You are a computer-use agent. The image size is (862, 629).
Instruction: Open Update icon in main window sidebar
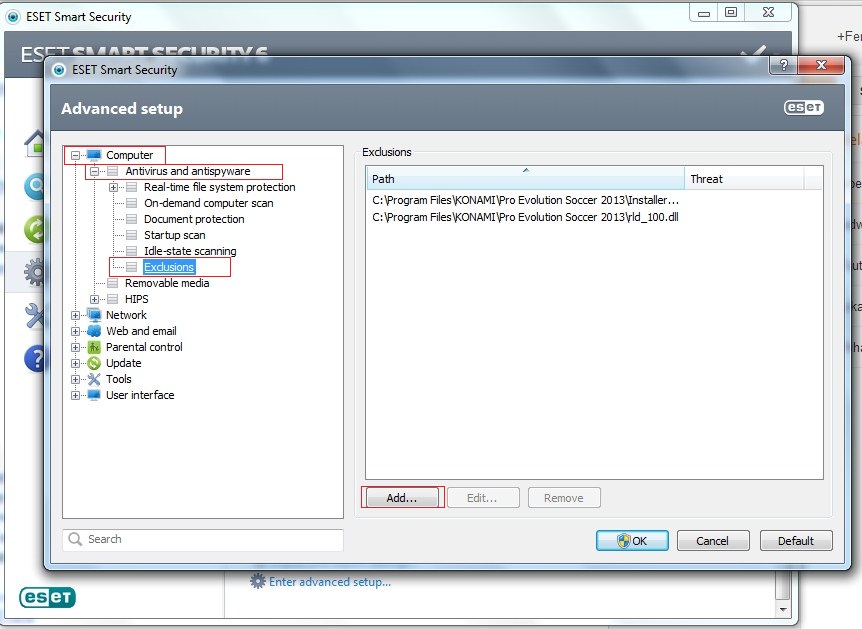pos(34,229)
